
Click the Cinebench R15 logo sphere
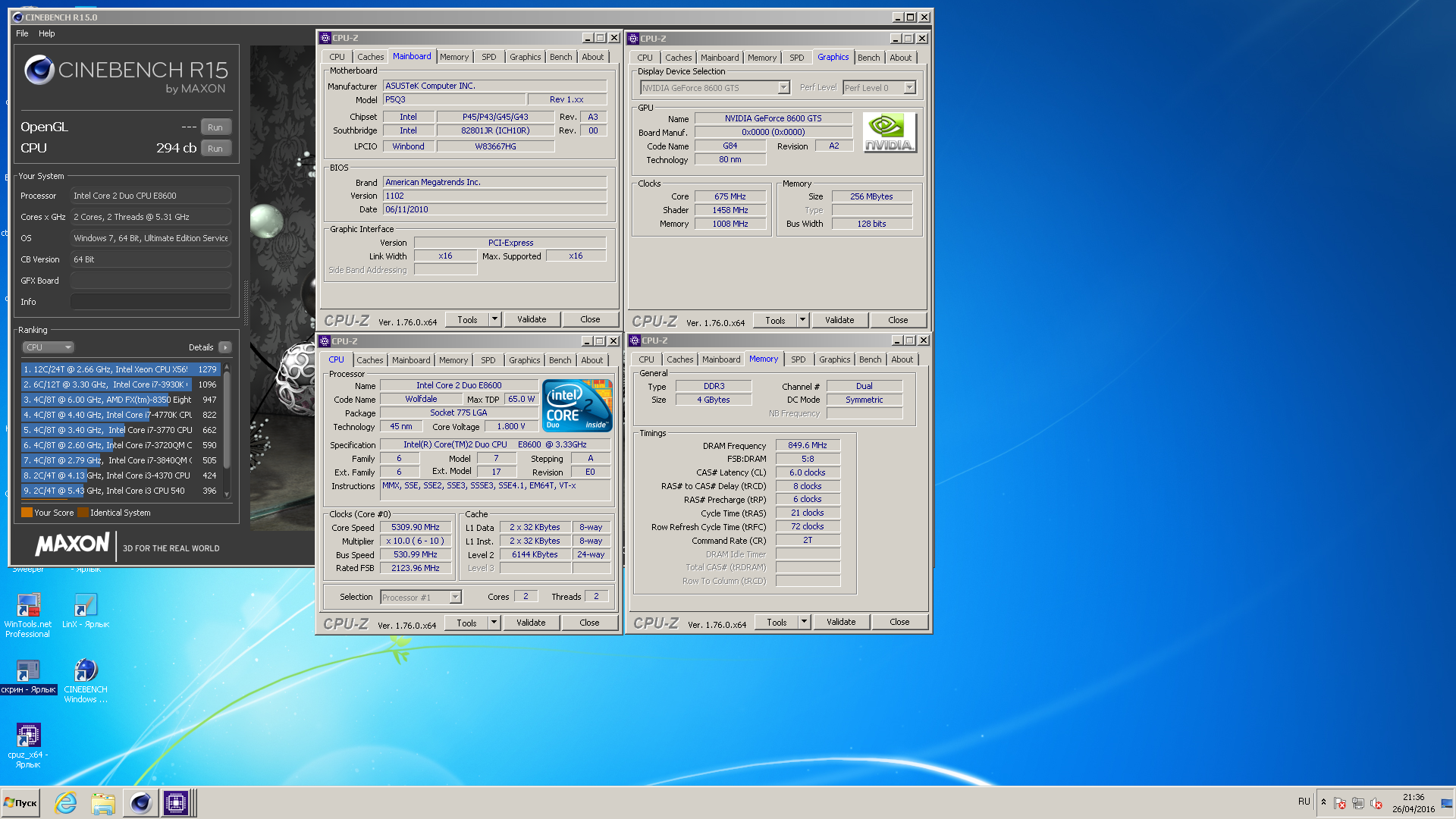[x=39, y=70]
